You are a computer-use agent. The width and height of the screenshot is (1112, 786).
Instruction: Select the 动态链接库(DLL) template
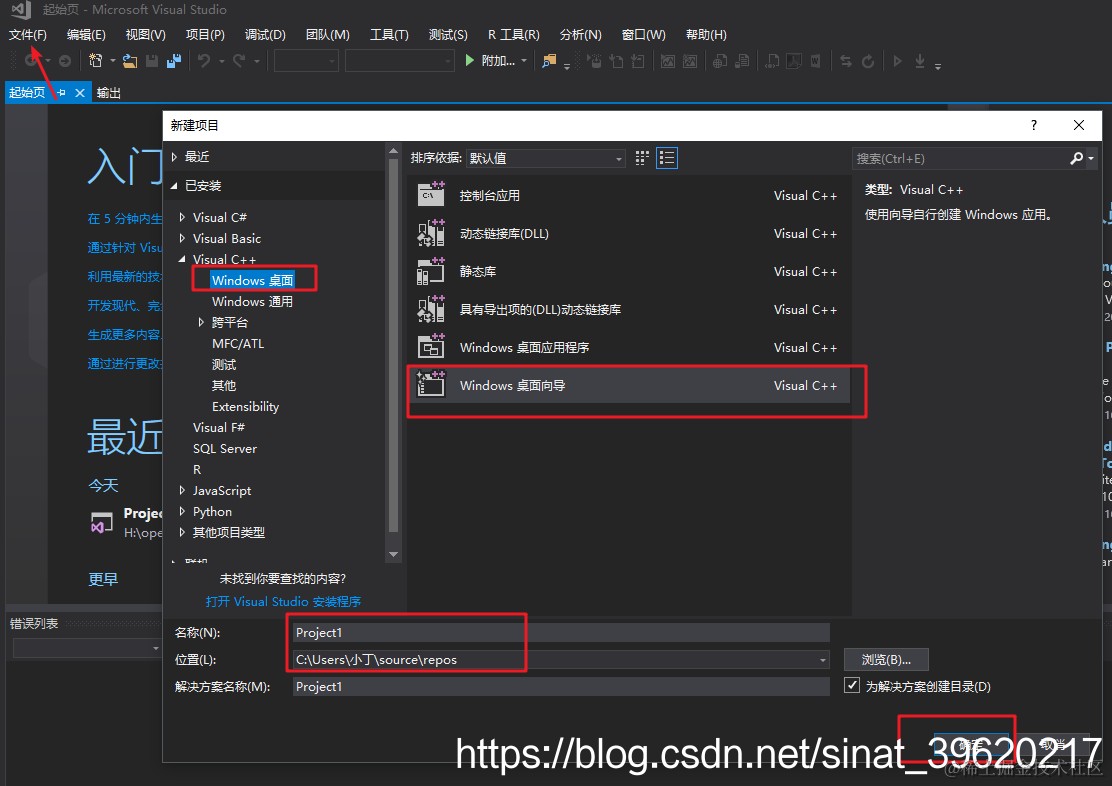629,233
